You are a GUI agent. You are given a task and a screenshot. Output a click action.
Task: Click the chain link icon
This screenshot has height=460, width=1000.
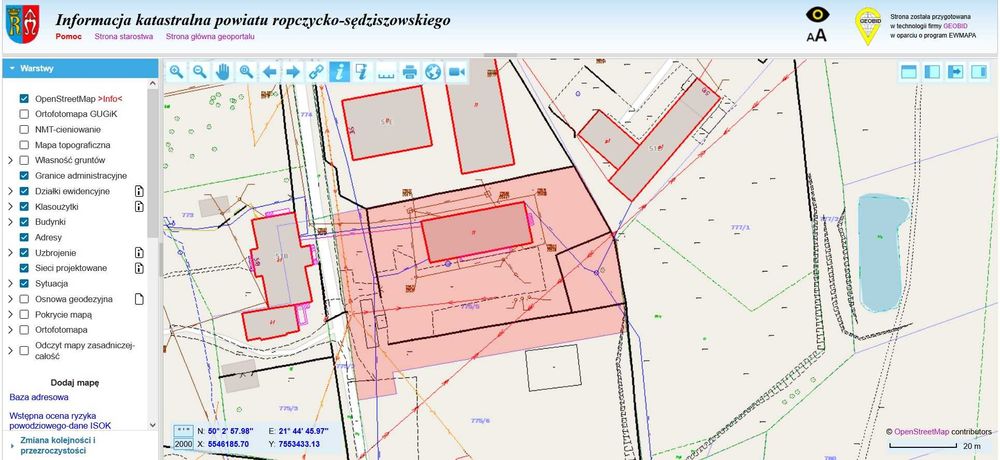pyautogui.click(x=316, y=72)
